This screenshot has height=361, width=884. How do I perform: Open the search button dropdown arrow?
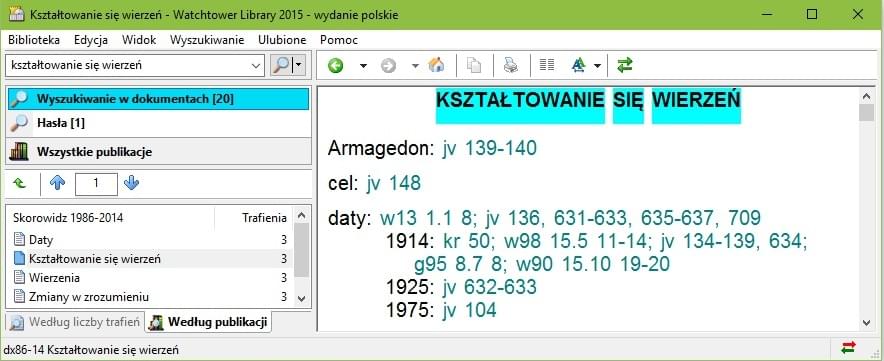coord(299,65)
